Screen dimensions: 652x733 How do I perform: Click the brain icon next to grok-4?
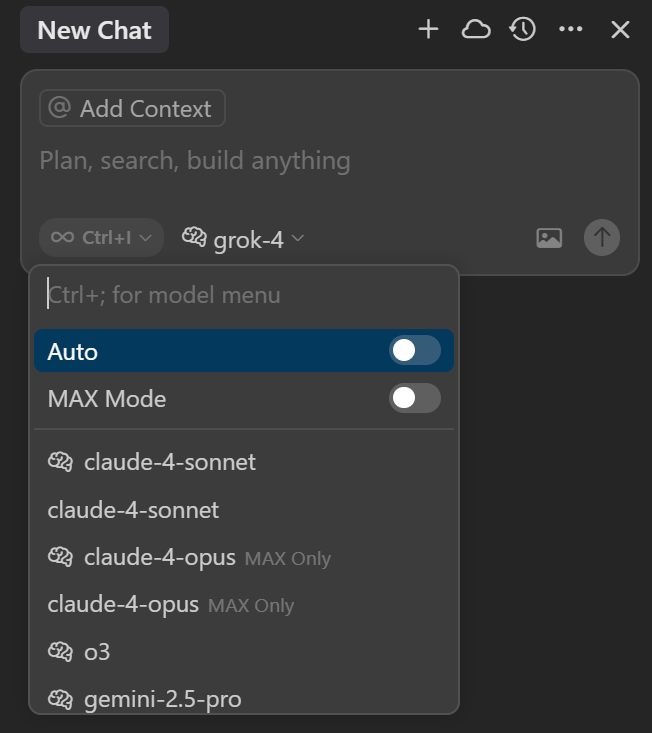pos(194,237)
